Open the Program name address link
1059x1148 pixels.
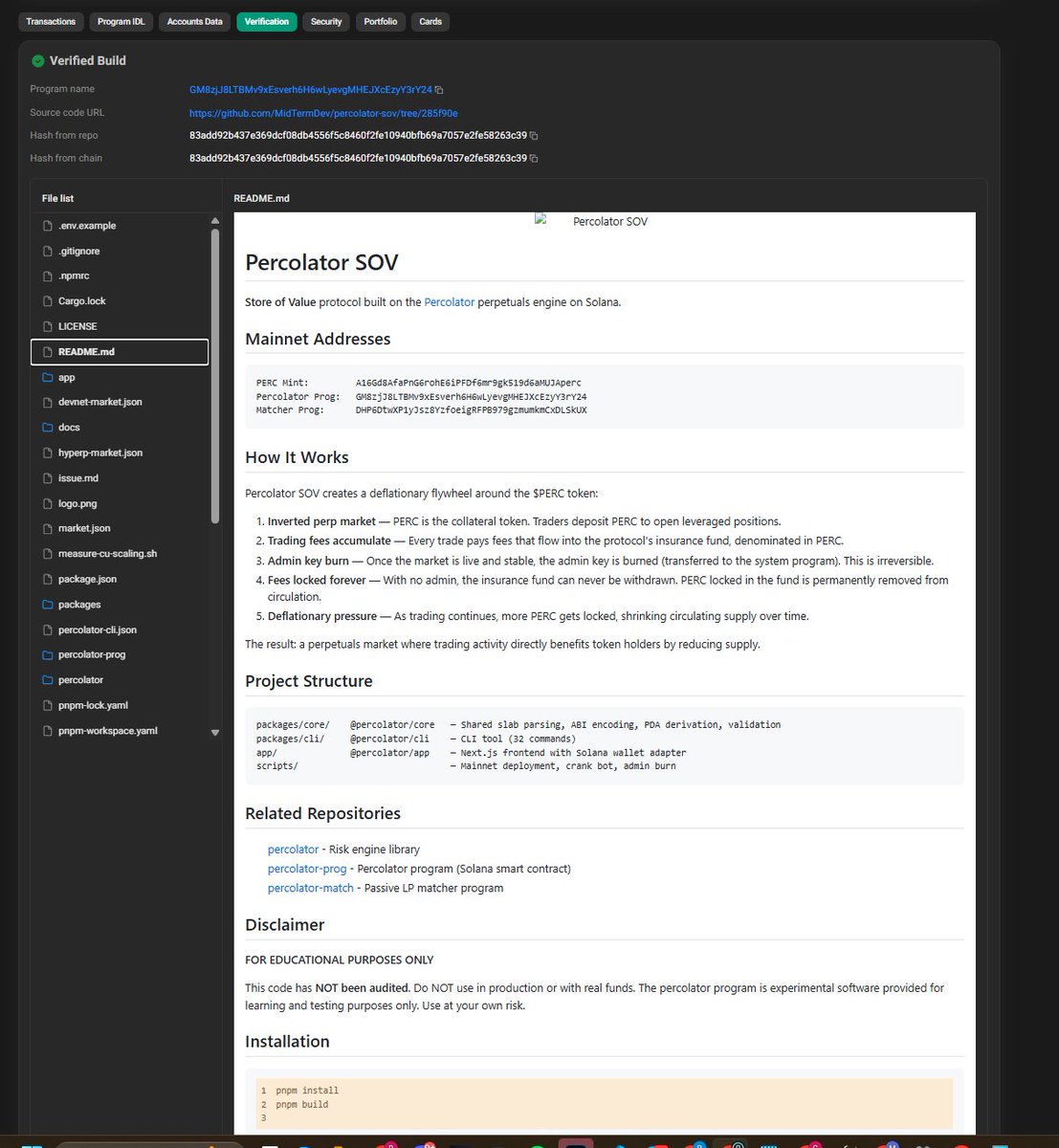(x=311, y=89)
